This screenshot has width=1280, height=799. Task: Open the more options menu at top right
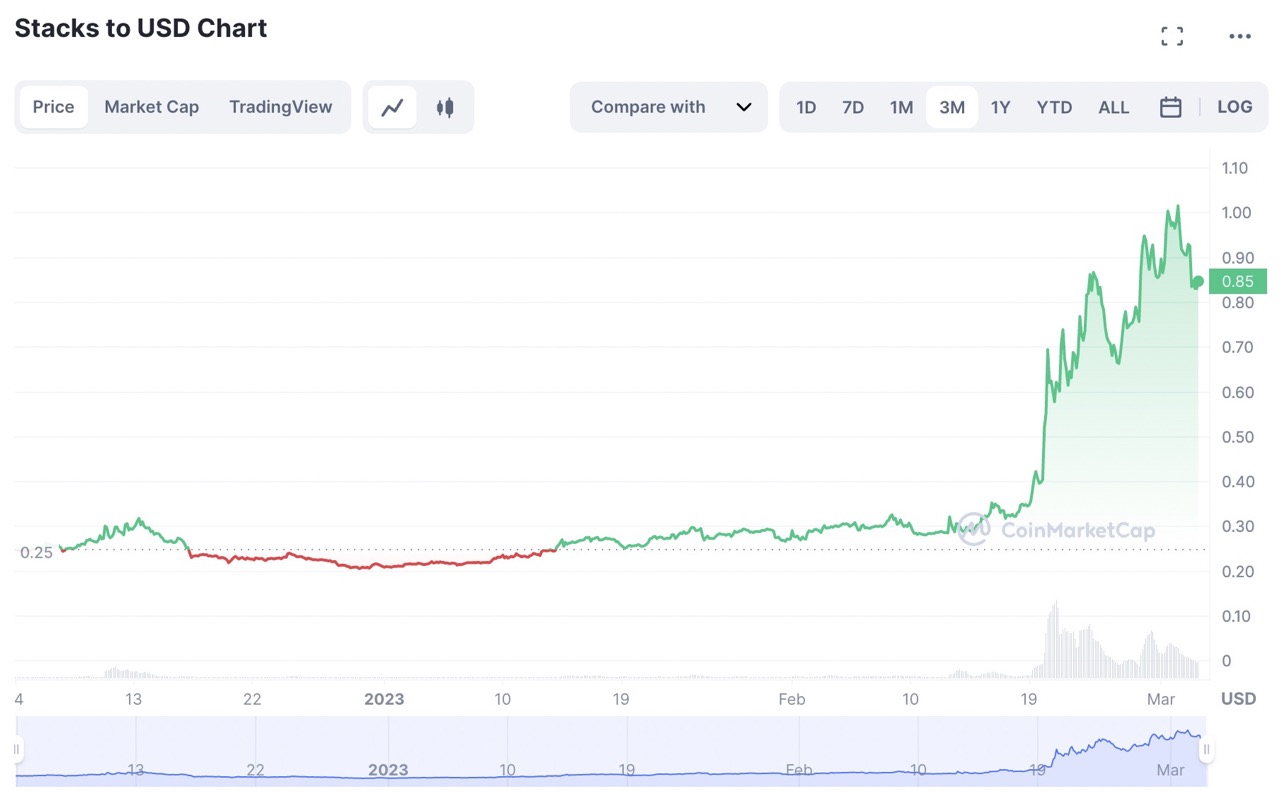coord(1240,36)
